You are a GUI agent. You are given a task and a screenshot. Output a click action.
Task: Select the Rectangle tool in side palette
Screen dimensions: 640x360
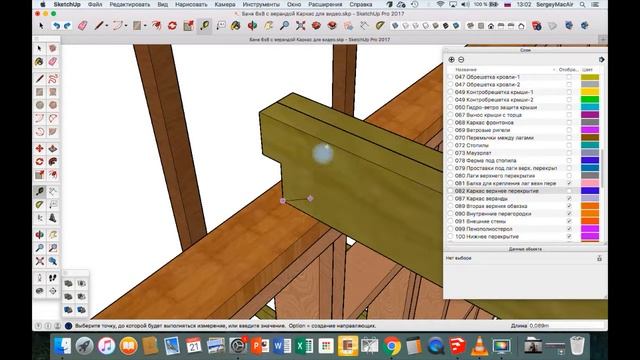click(x=40, y=92)
